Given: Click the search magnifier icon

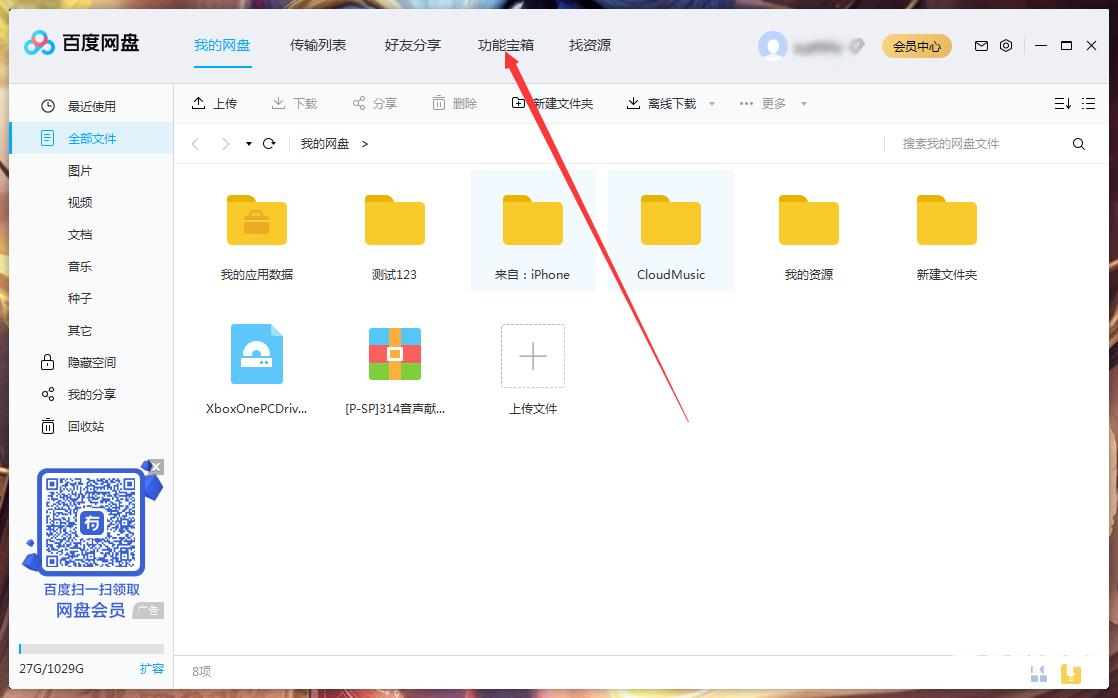Looking at the screenshot, I should (1079, 144).
